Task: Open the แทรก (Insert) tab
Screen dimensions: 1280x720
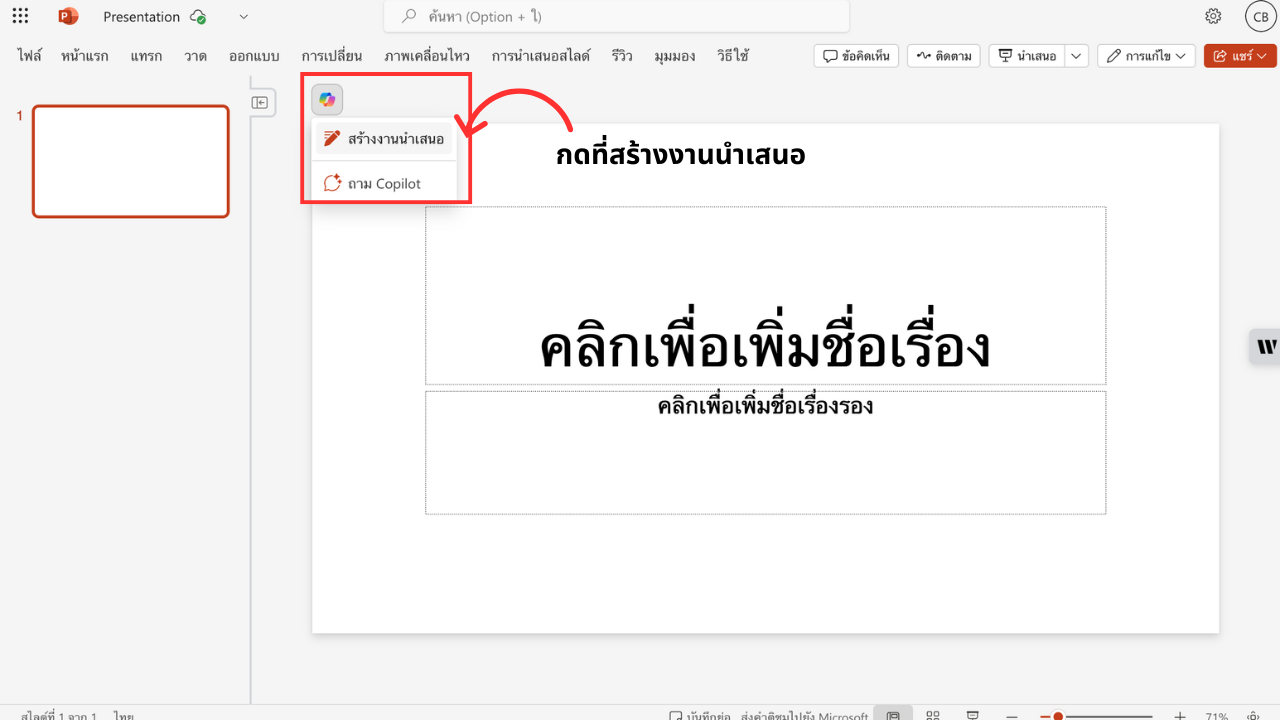Action: (146, 56)
